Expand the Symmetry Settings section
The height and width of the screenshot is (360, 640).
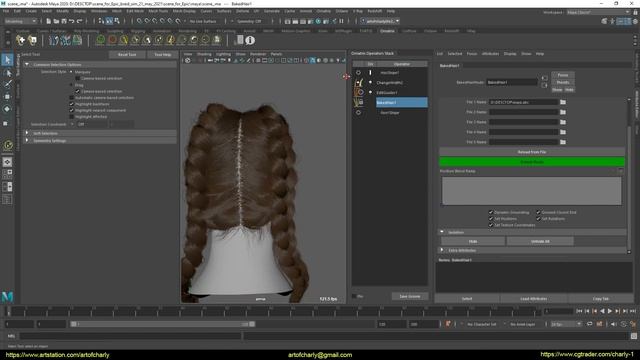tap(27, 140)
